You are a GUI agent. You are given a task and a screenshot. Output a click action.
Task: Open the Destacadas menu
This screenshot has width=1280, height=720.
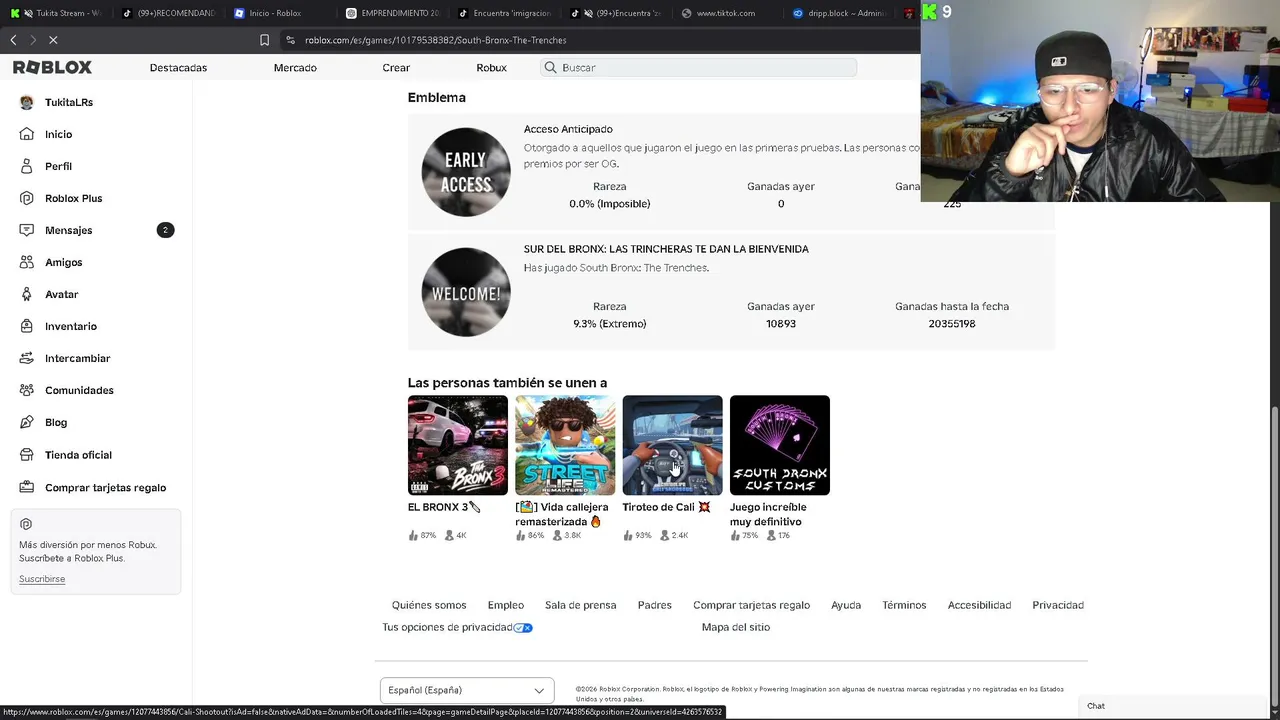pos(178,67)
